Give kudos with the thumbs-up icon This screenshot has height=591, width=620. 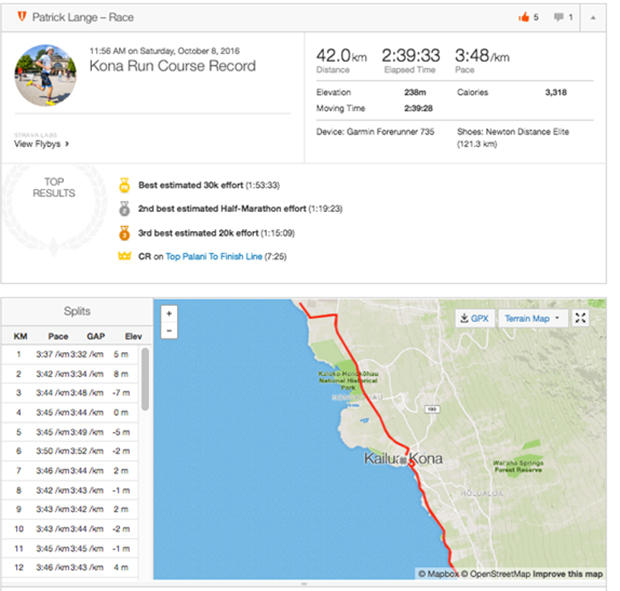(x=523, y=18)
